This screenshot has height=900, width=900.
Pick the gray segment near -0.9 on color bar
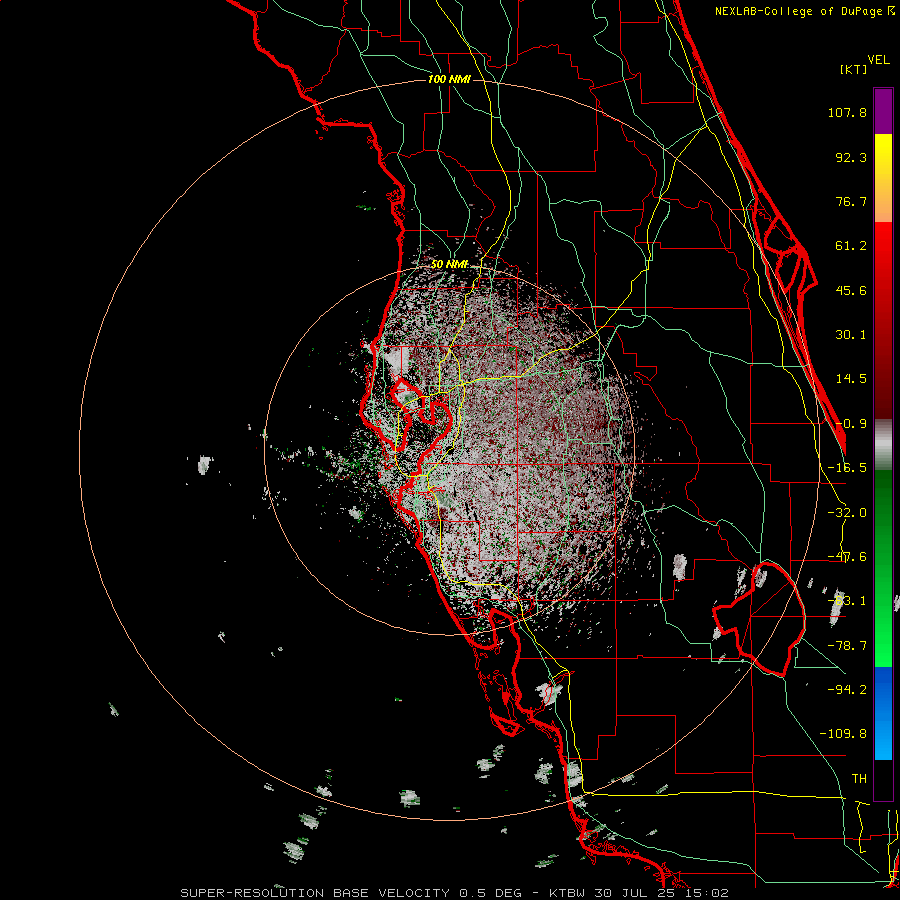[x=883, y=445]
